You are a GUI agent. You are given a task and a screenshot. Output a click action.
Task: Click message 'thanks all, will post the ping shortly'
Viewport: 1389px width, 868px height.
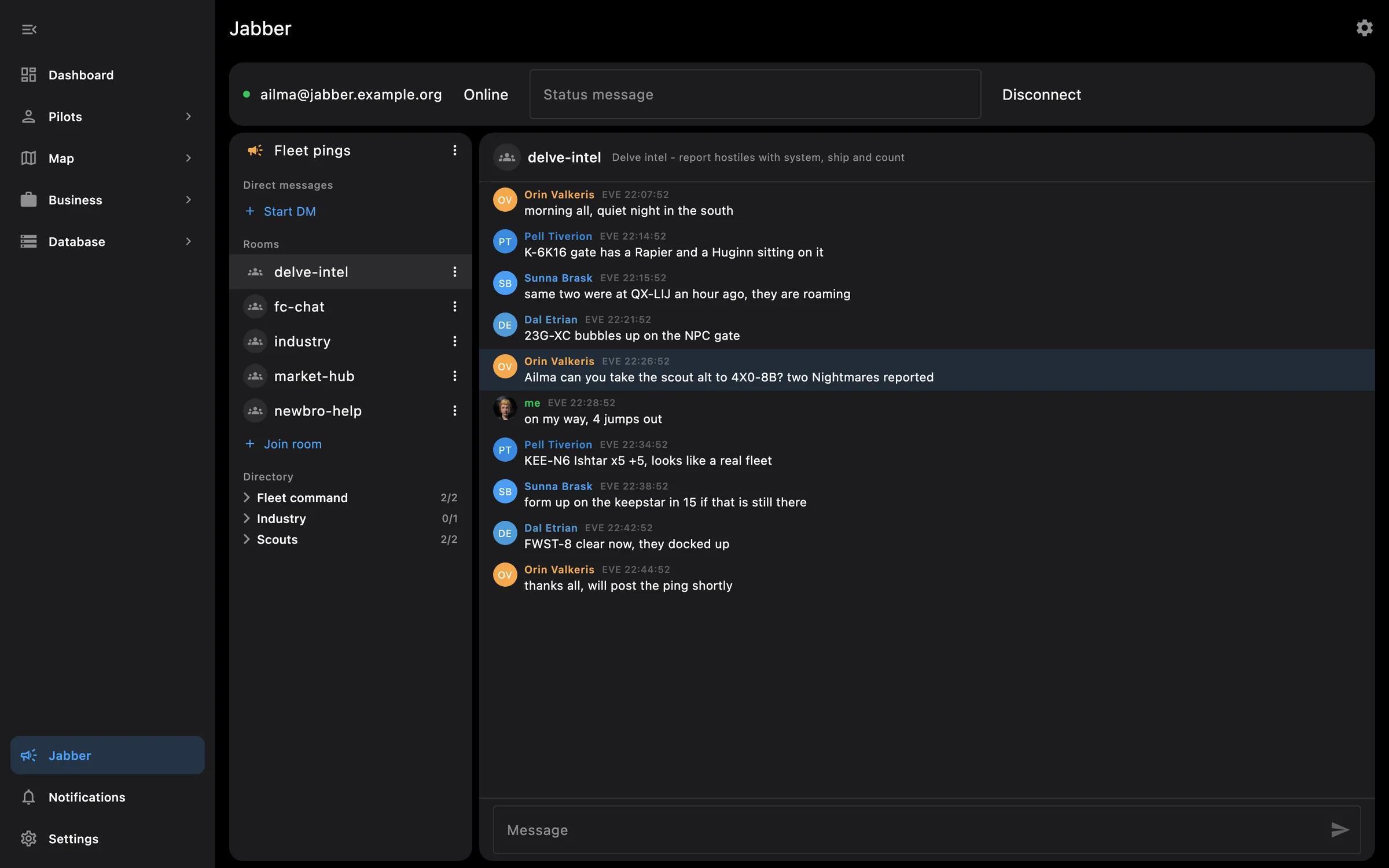628,586
